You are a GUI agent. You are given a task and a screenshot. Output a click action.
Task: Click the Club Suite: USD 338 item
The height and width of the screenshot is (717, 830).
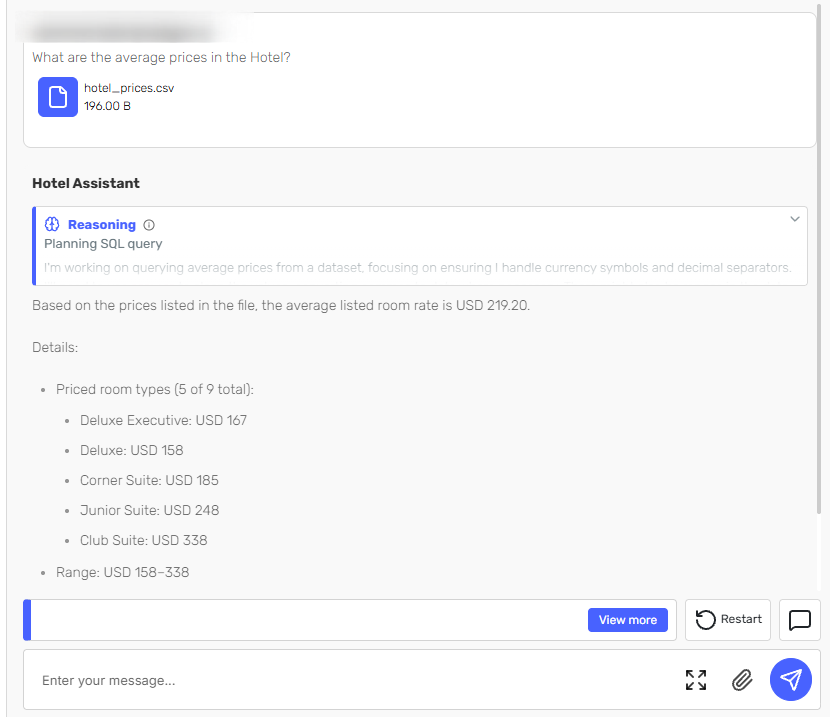click(143, 540)
